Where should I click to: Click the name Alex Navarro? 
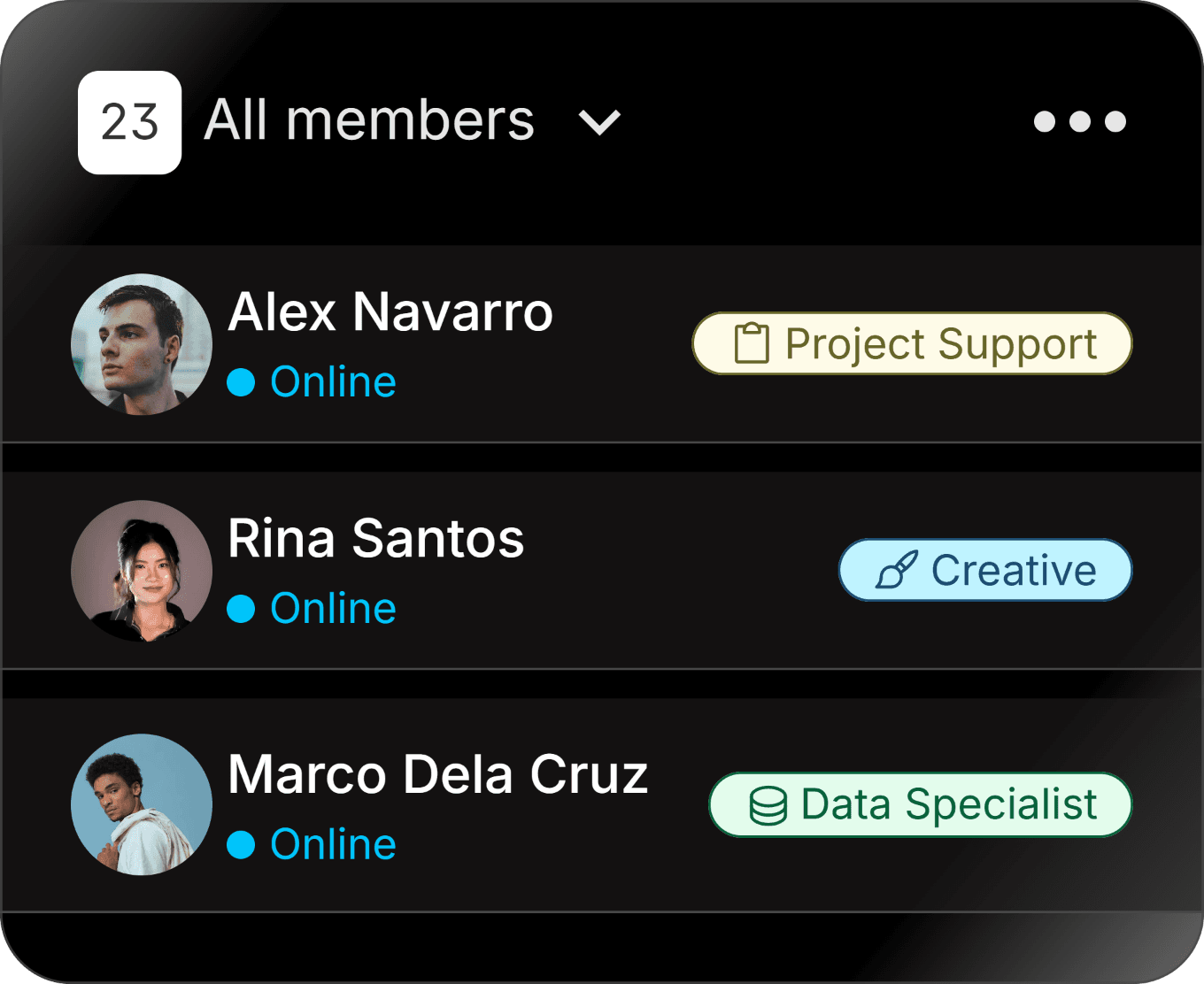(390, 312)
